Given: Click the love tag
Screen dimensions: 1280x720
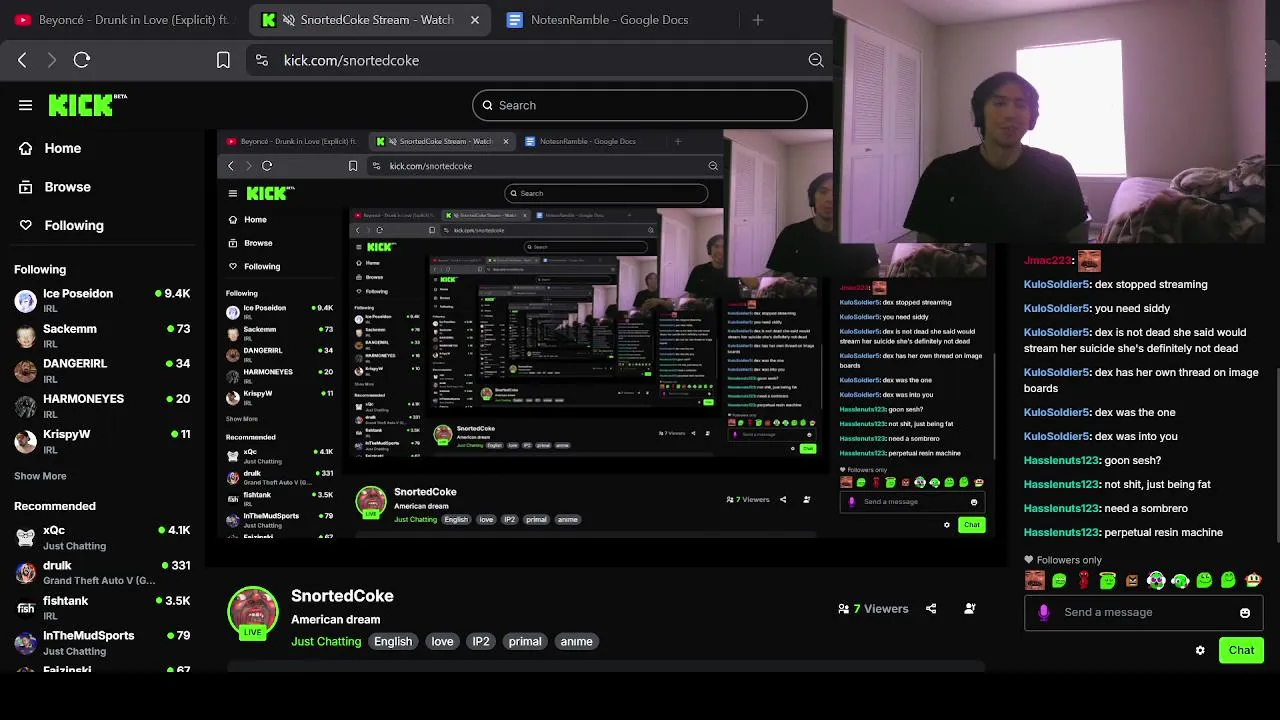Looking at the screenshot, I should click(x=442, y=641).
